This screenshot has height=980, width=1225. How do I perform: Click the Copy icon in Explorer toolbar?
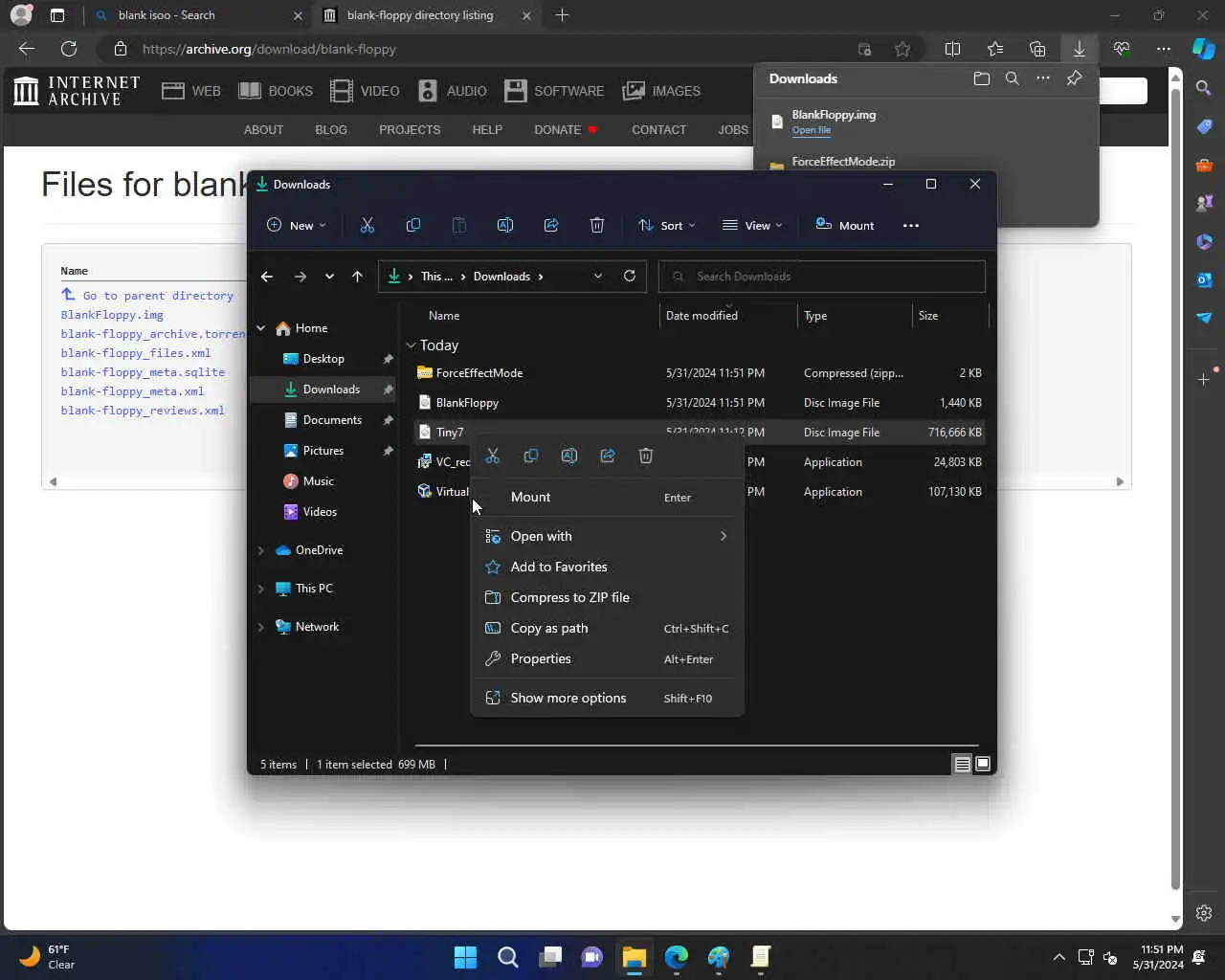point(413,225)
